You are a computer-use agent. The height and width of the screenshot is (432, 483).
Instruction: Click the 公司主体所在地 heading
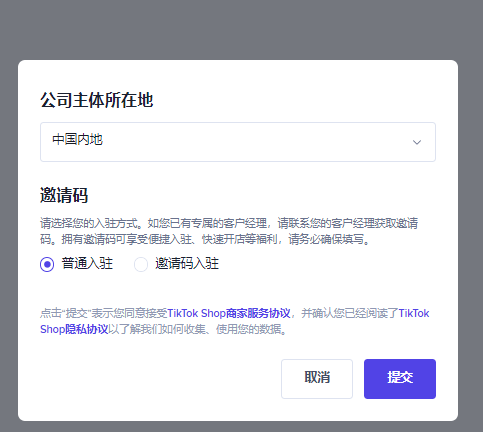pos(97,100)
